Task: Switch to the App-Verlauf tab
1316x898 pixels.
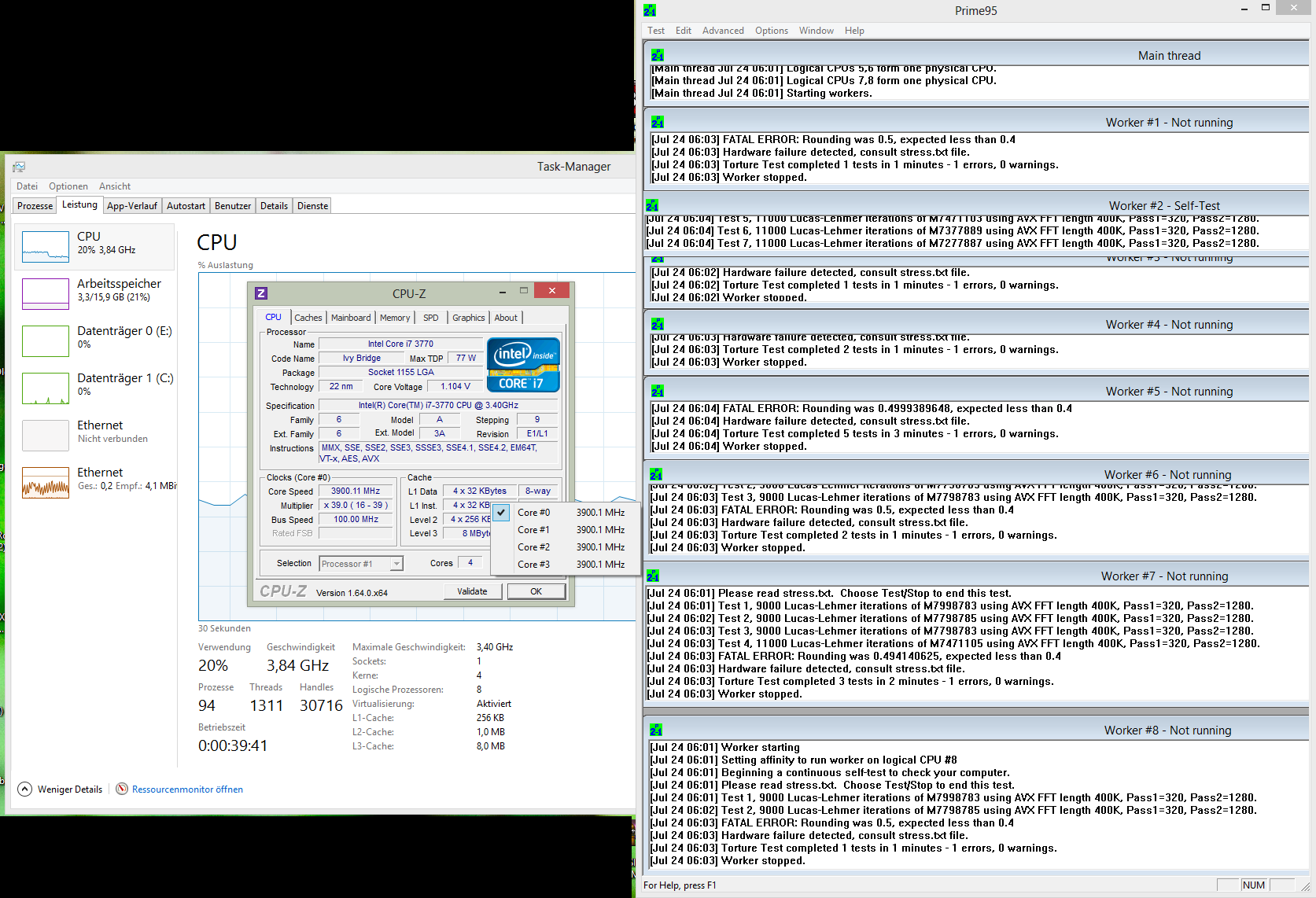Action: pos(132,206)
